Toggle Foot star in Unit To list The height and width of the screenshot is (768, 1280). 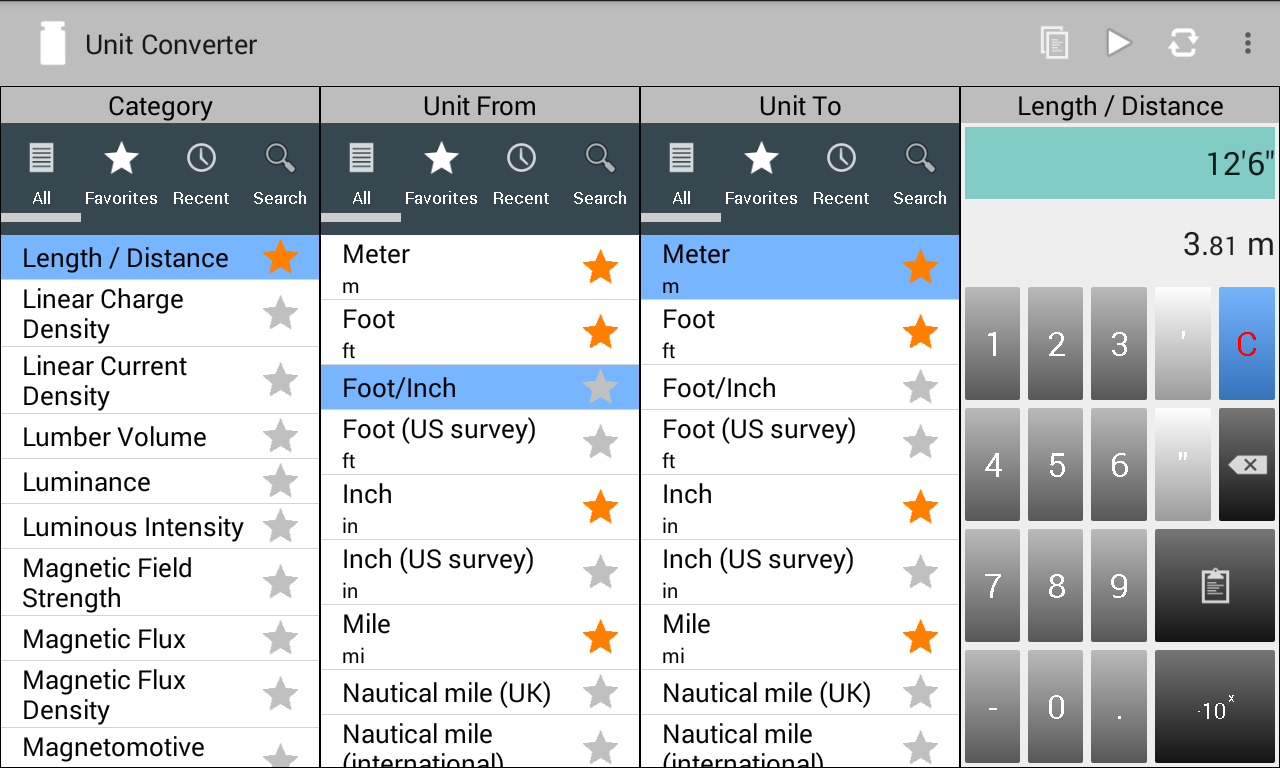coord(920,332)
